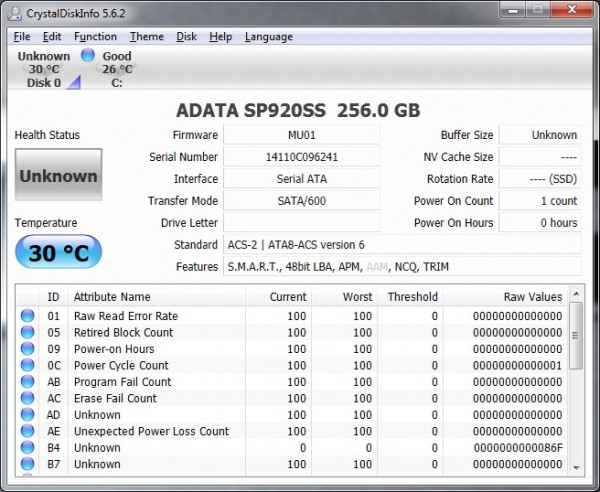Click the Power On Count field 1 count

[540, 200]
